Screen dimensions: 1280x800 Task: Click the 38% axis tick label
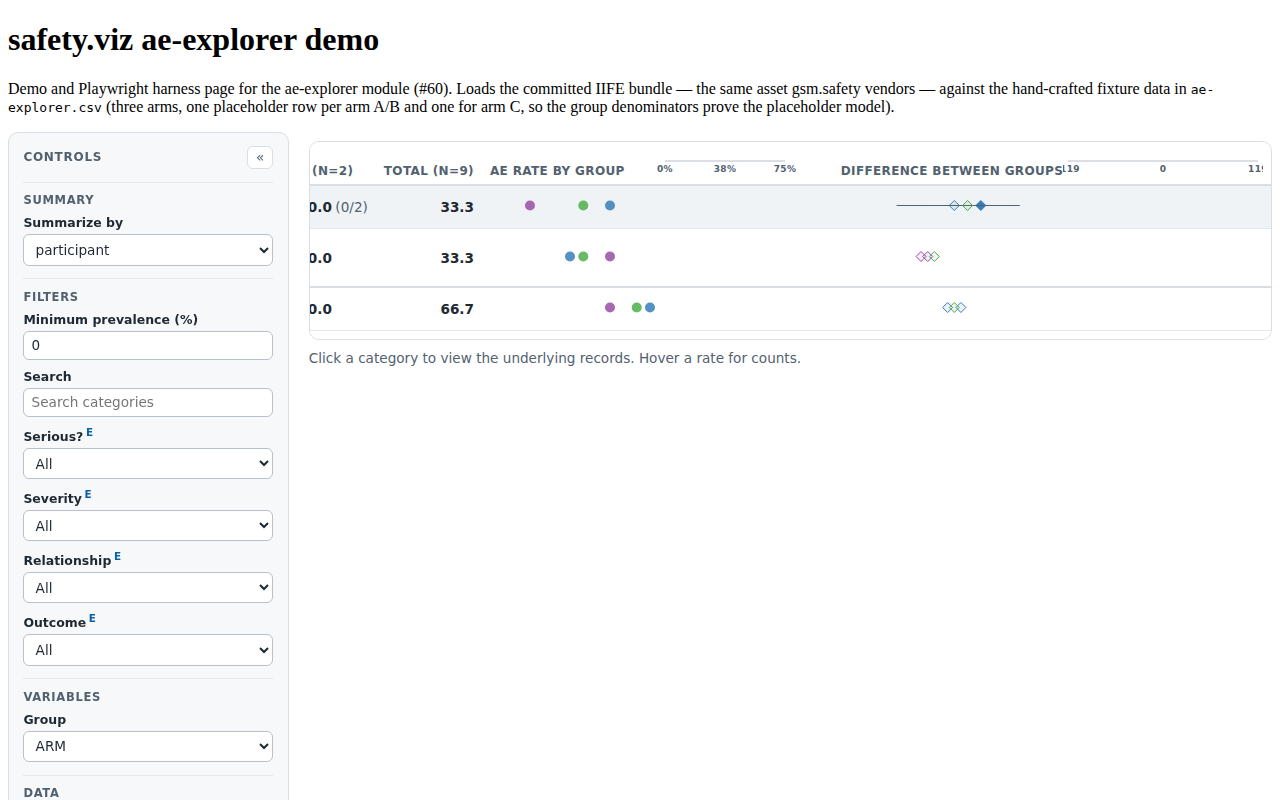tap(725, 169)
